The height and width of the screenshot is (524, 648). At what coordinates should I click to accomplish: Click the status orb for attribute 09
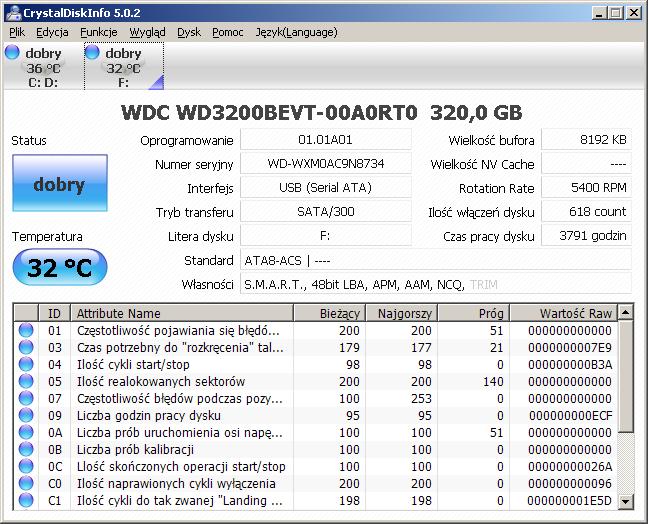tap(26, 415)
